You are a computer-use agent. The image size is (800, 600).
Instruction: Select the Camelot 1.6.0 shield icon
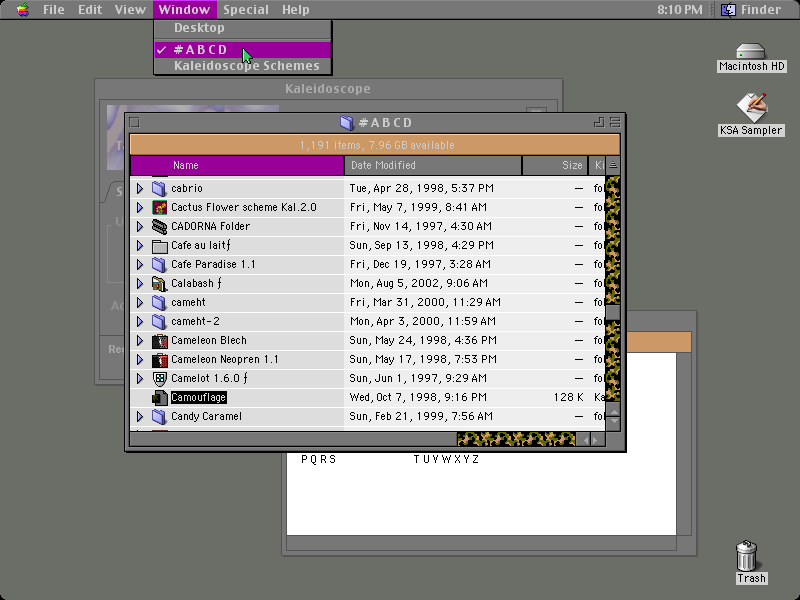point(159,379)
